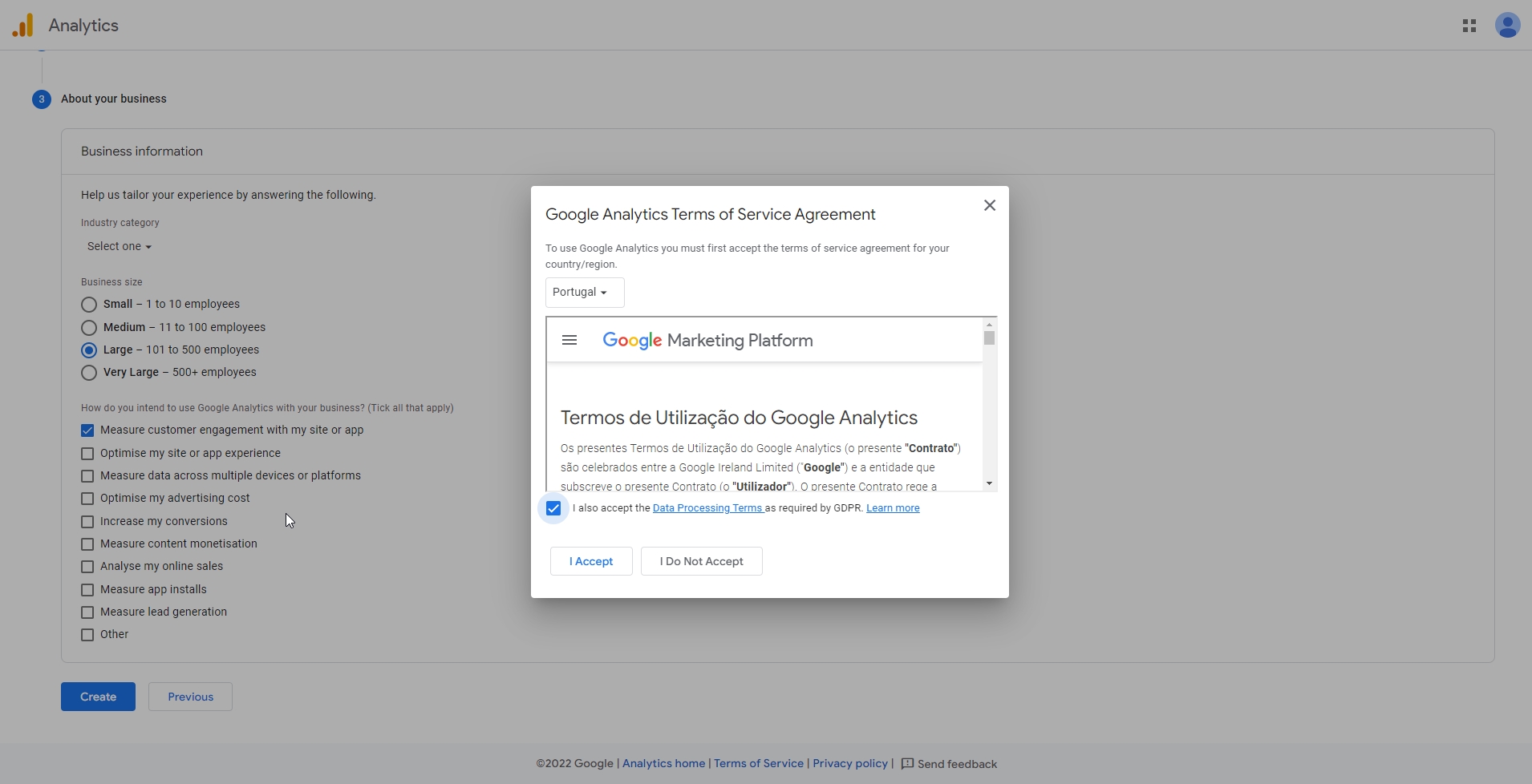The height and width of the screenshot is (784, 1532).
Task: Open the Terms of Service footer link
Action: pos(759,764)
